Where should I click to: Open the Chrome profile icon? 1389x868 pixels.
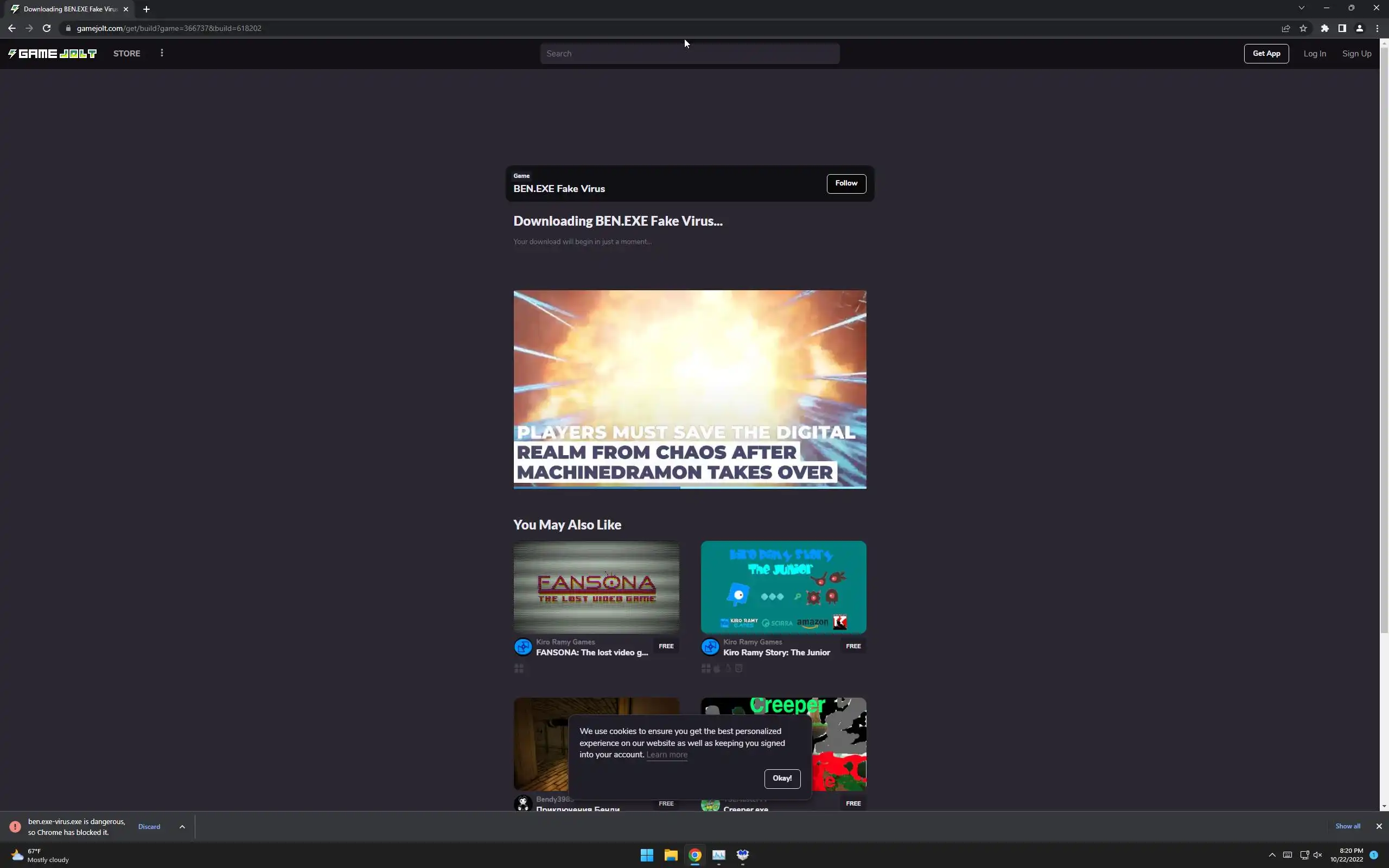coord(1359,28)
